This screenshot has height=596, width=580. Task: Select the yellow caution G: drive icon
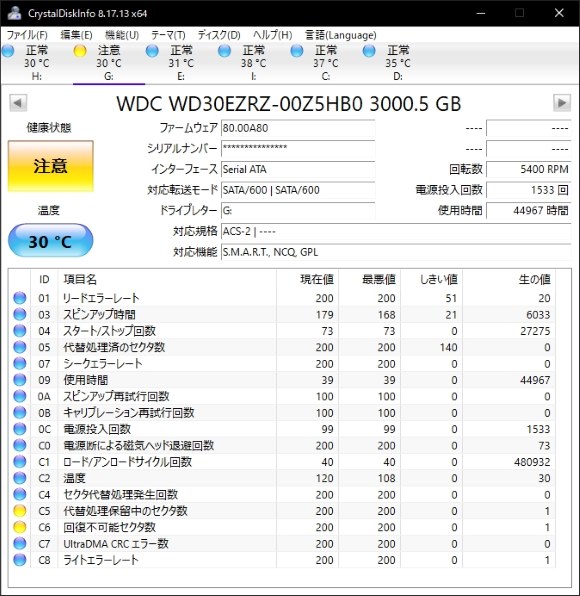80,51
